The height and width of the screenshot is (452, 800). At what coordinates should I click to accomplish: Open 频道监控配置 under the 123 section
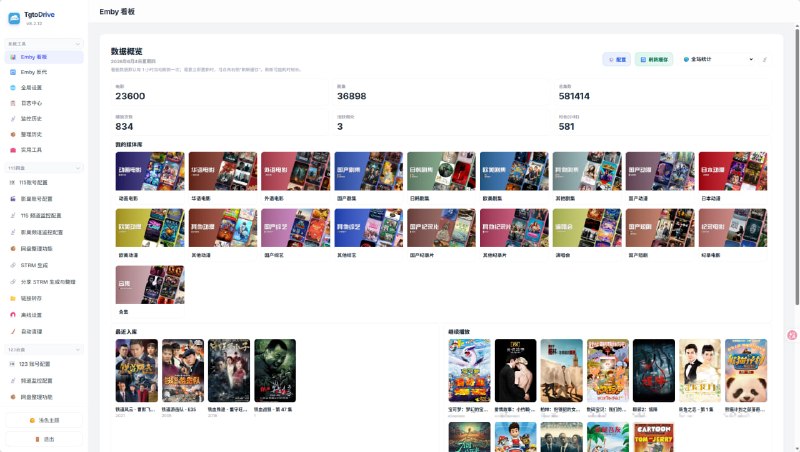44,381
